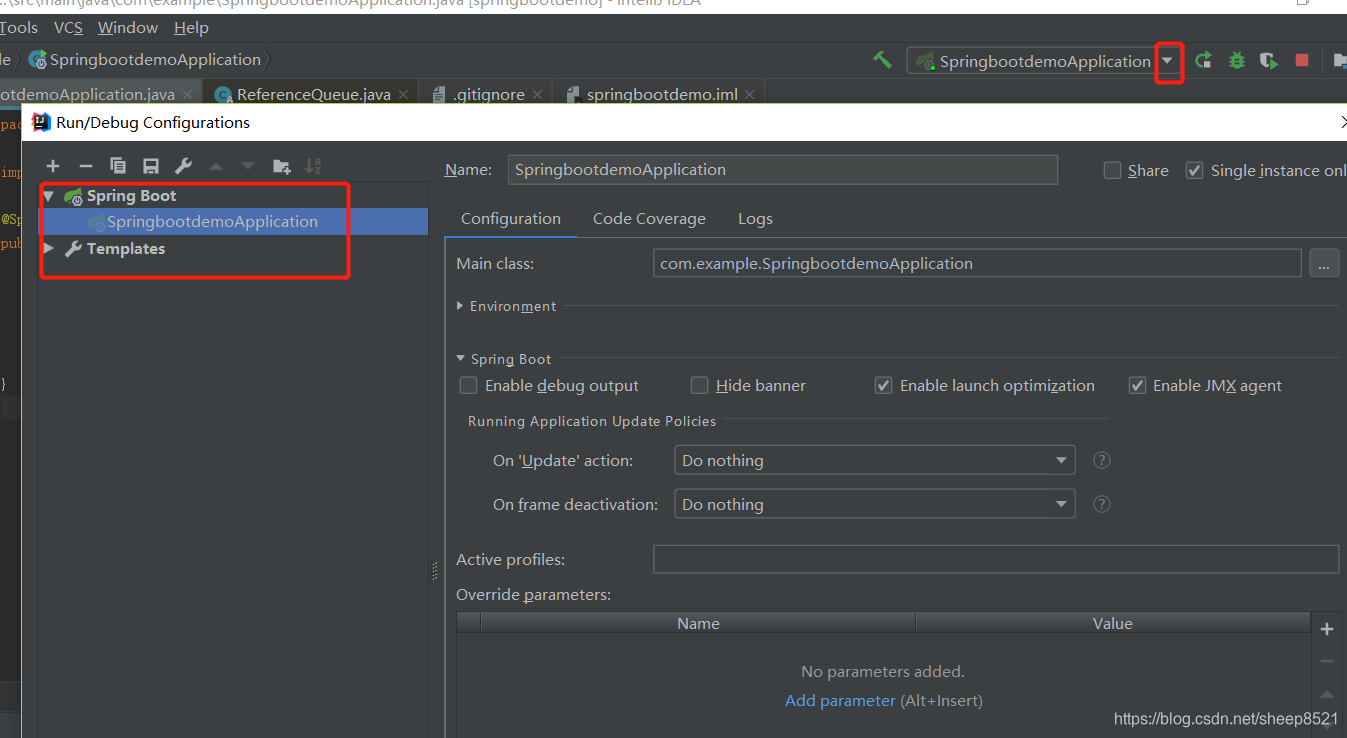This screenshot has height=738, width=1347.
Task: Click the Active profiles input field
Action: coord(996,559)
